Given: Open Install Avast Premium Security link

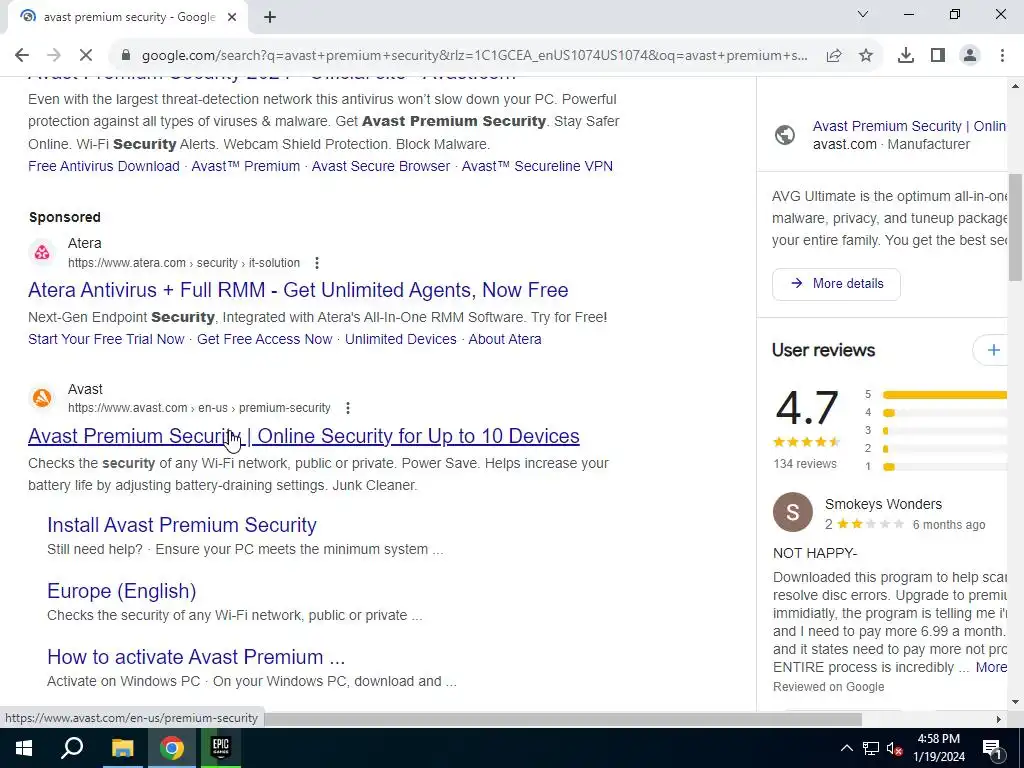Looking at the screenshot, I should click(182, 525).
